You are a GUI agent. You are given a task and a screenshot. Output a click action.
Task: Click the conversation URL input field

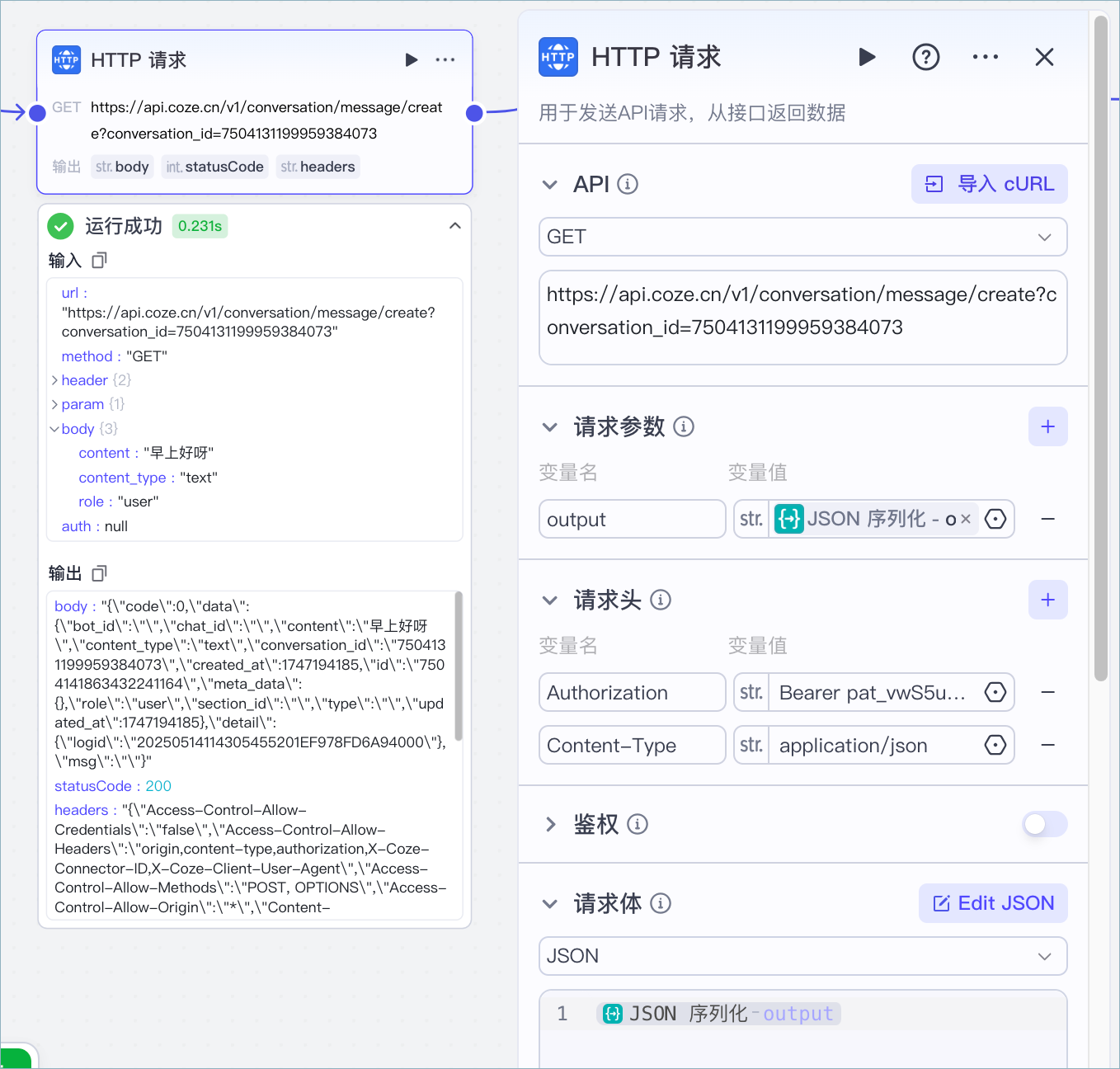(x=802, y=318)
